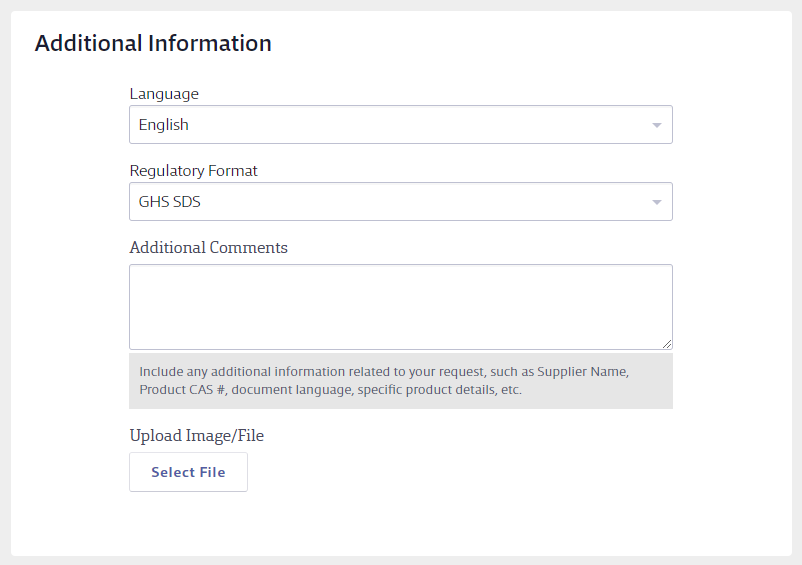This screenshot has height=565, width=802.
Task: Click 'specific product details' in hint text
Action: coord(427,390)
